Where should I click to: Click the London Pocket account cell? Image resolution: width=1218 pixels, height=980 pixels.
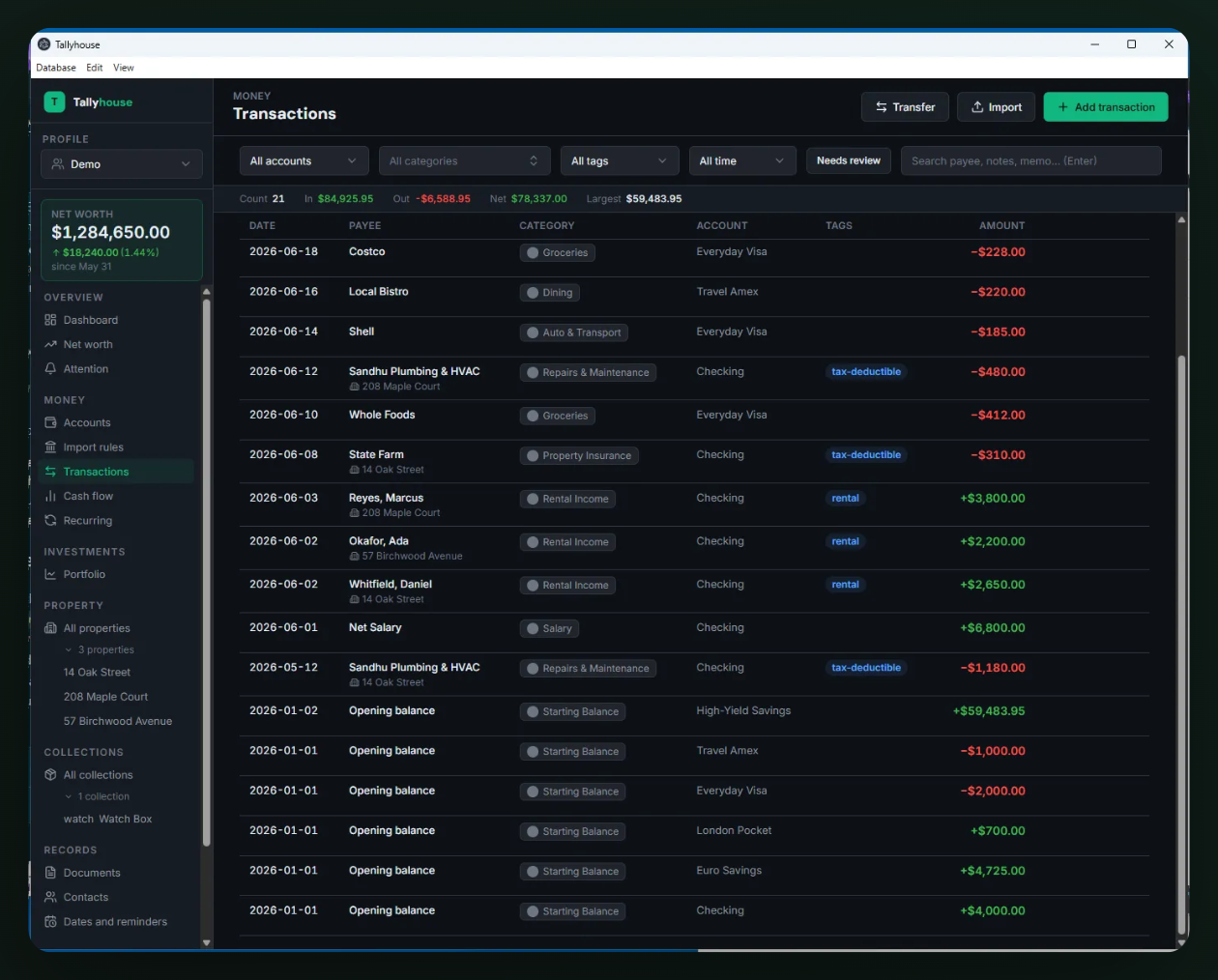(x=734, y=830)
